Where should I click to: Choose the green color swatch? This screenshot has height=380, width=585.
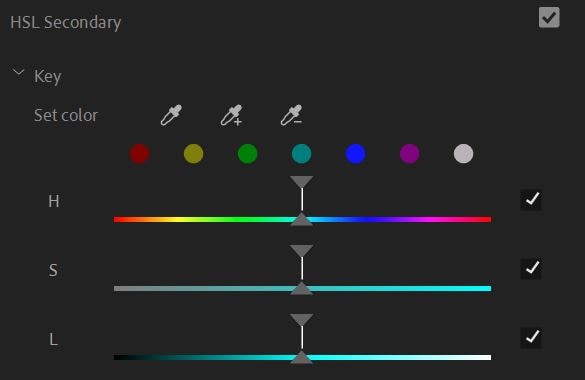coord(248,154)
